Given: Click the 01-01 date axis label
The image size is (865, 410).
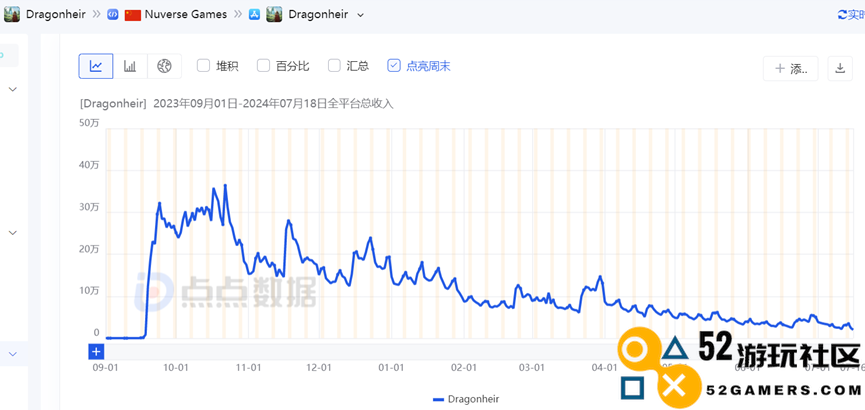Looking at the screenshot, I should tap(392, 367).
